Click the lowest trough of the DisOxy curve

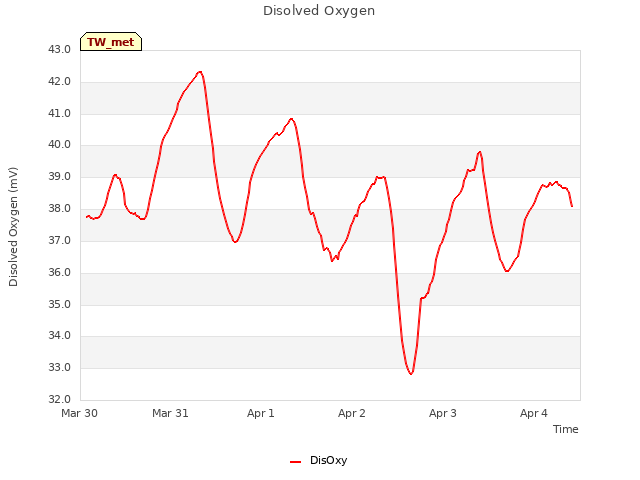click(x=411, y=373)
